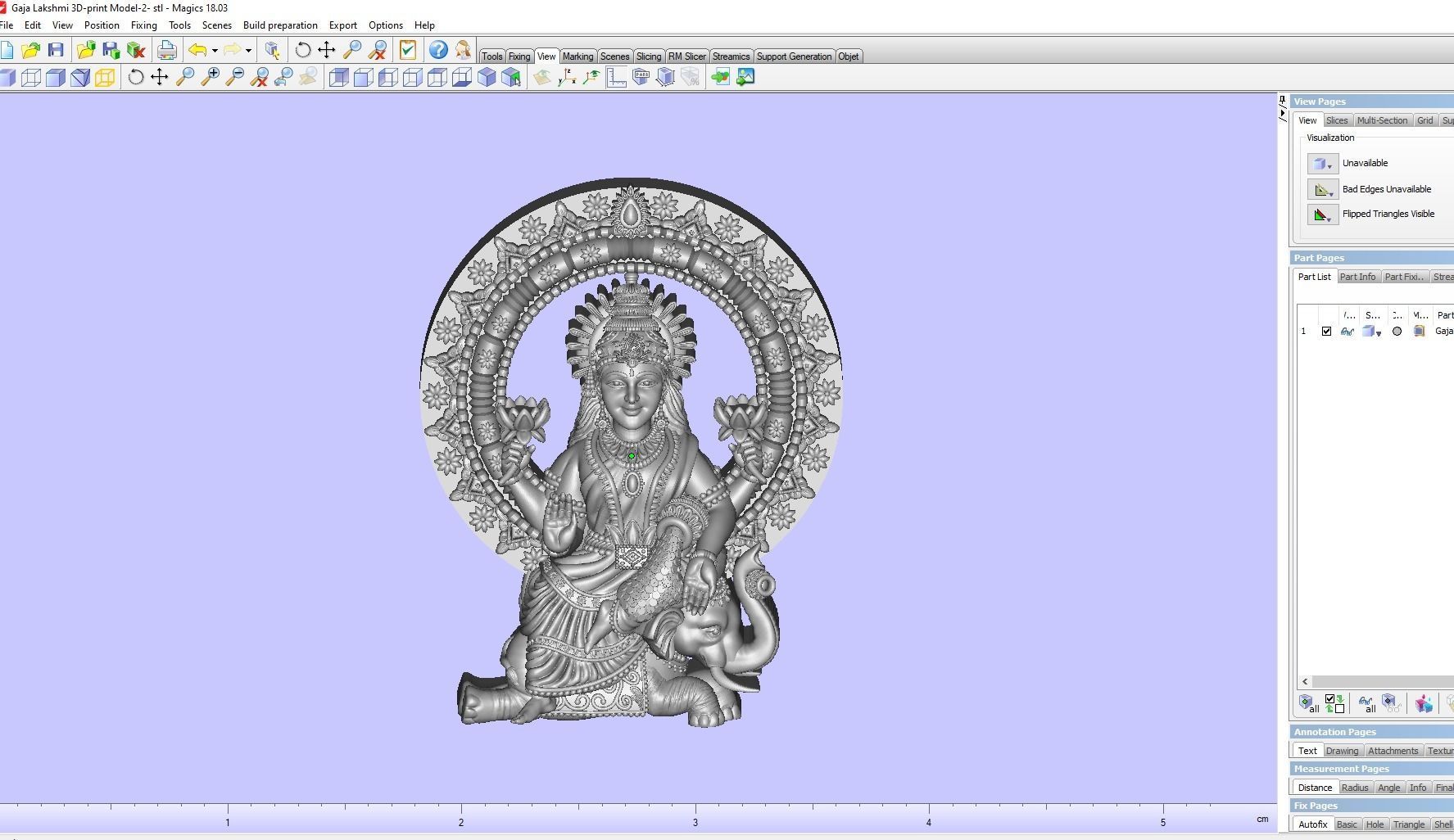Pin the side panel with pushpin icon
The width and height of the screenshot is (1454, 840).
(1282, 101)
